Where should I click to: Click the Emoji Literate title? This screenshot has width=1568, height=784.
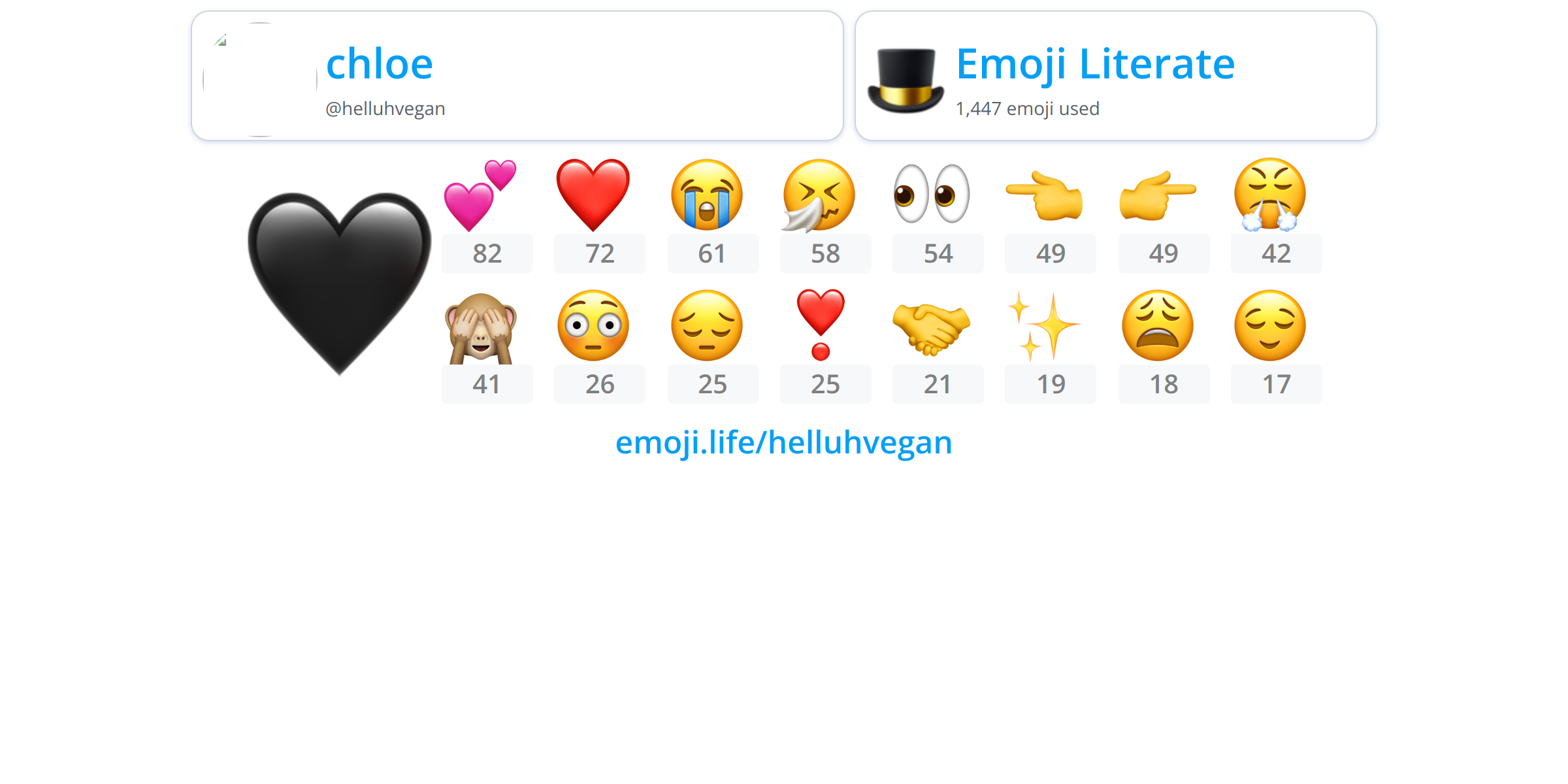tap(1096, 64)
